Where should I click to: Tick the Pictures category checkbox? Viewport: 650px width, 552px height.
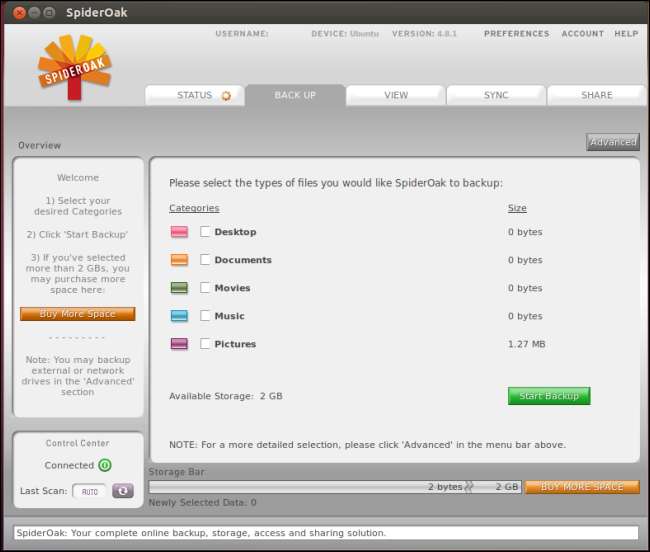pos(205,344)
